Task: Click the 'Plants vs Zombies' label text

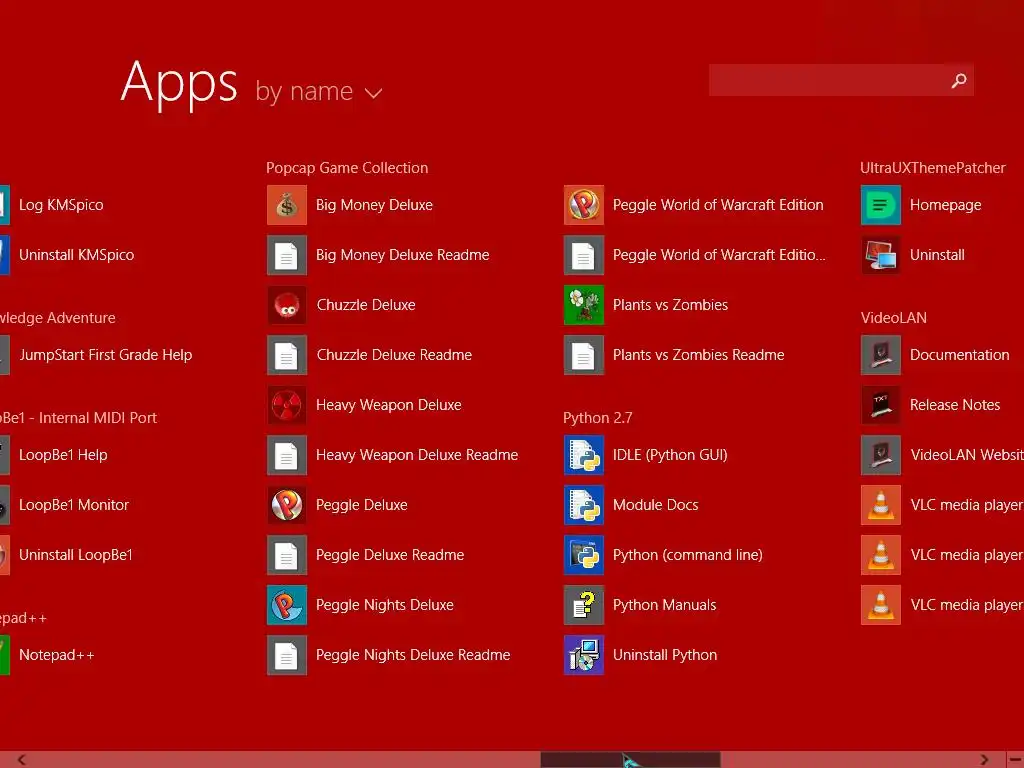Action: [x=670, y=305]
